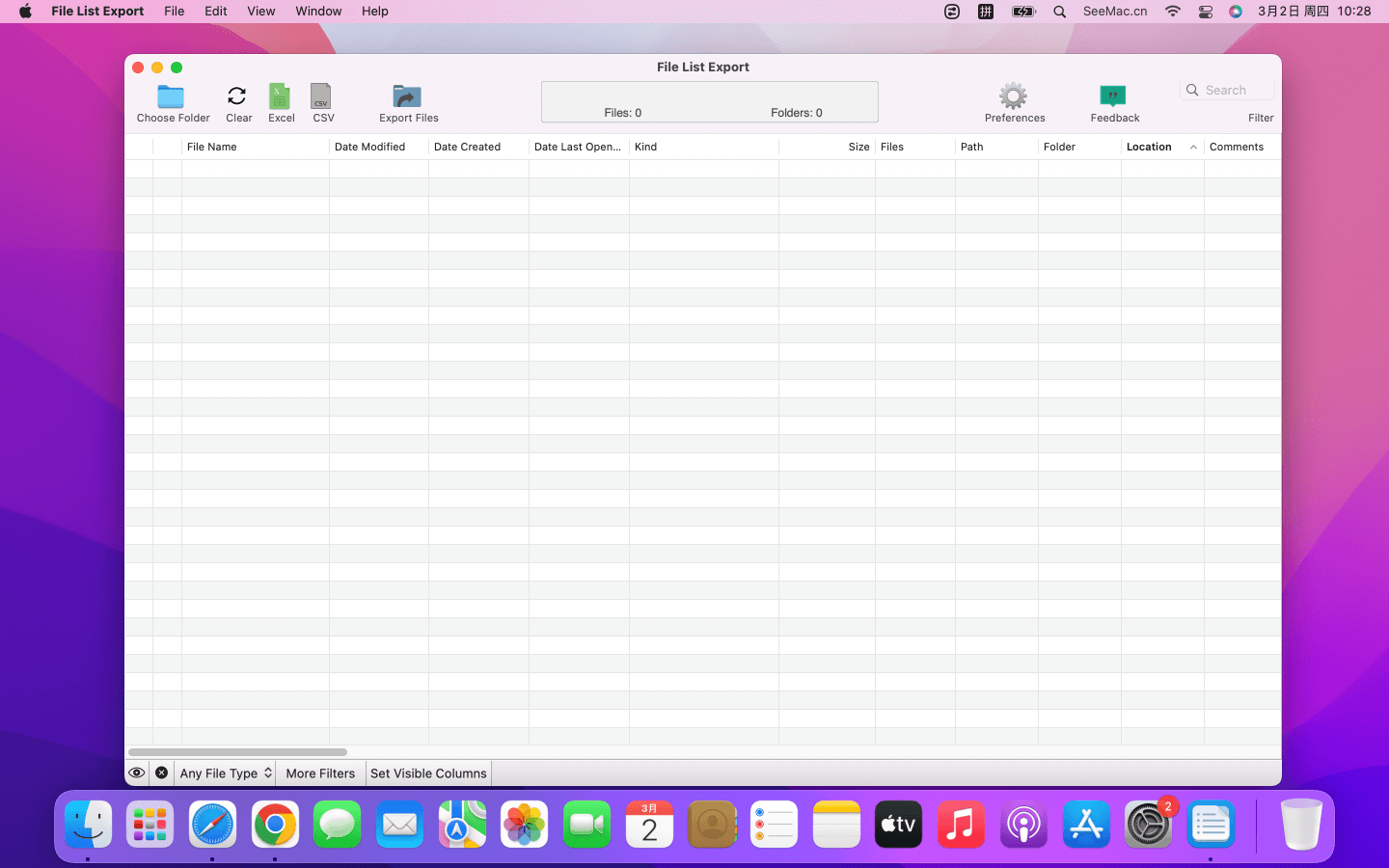Image resolution: width=1389 pixels, height=868 pixels.
Task: Click the date and time in menu bar
Action: coord(1314,12)
